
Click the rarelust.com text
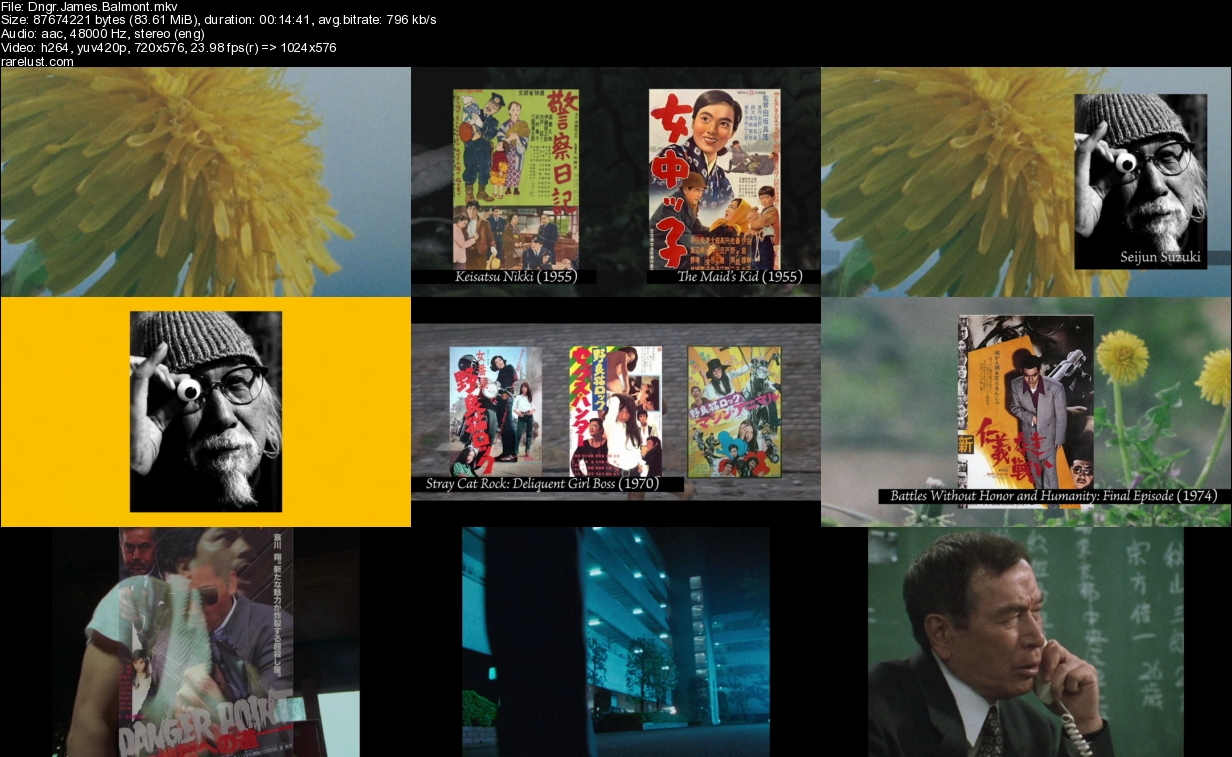coord(38,61)
